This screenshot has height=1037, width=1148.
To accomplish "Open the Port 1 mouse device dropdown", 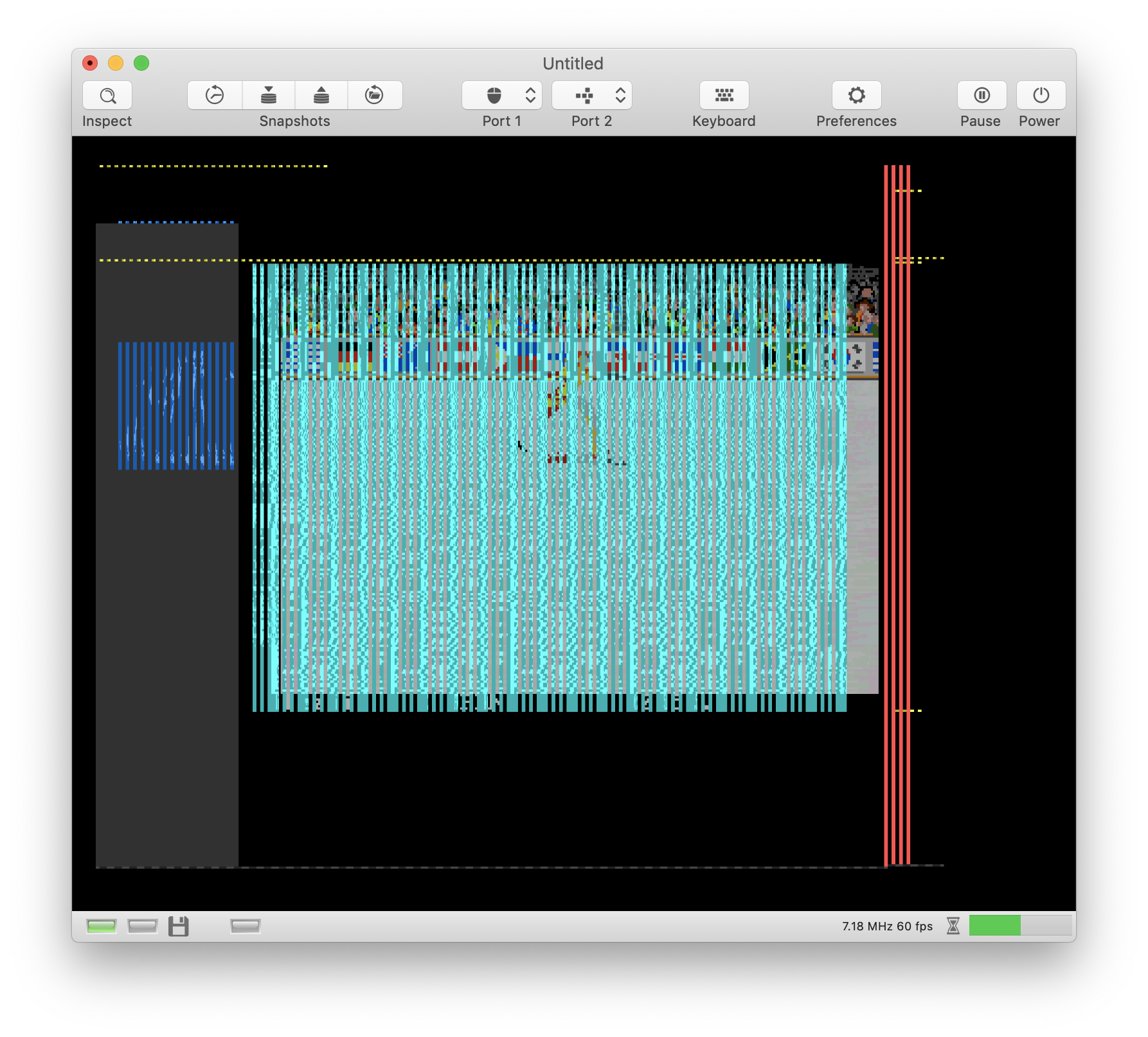I will 502,96.
